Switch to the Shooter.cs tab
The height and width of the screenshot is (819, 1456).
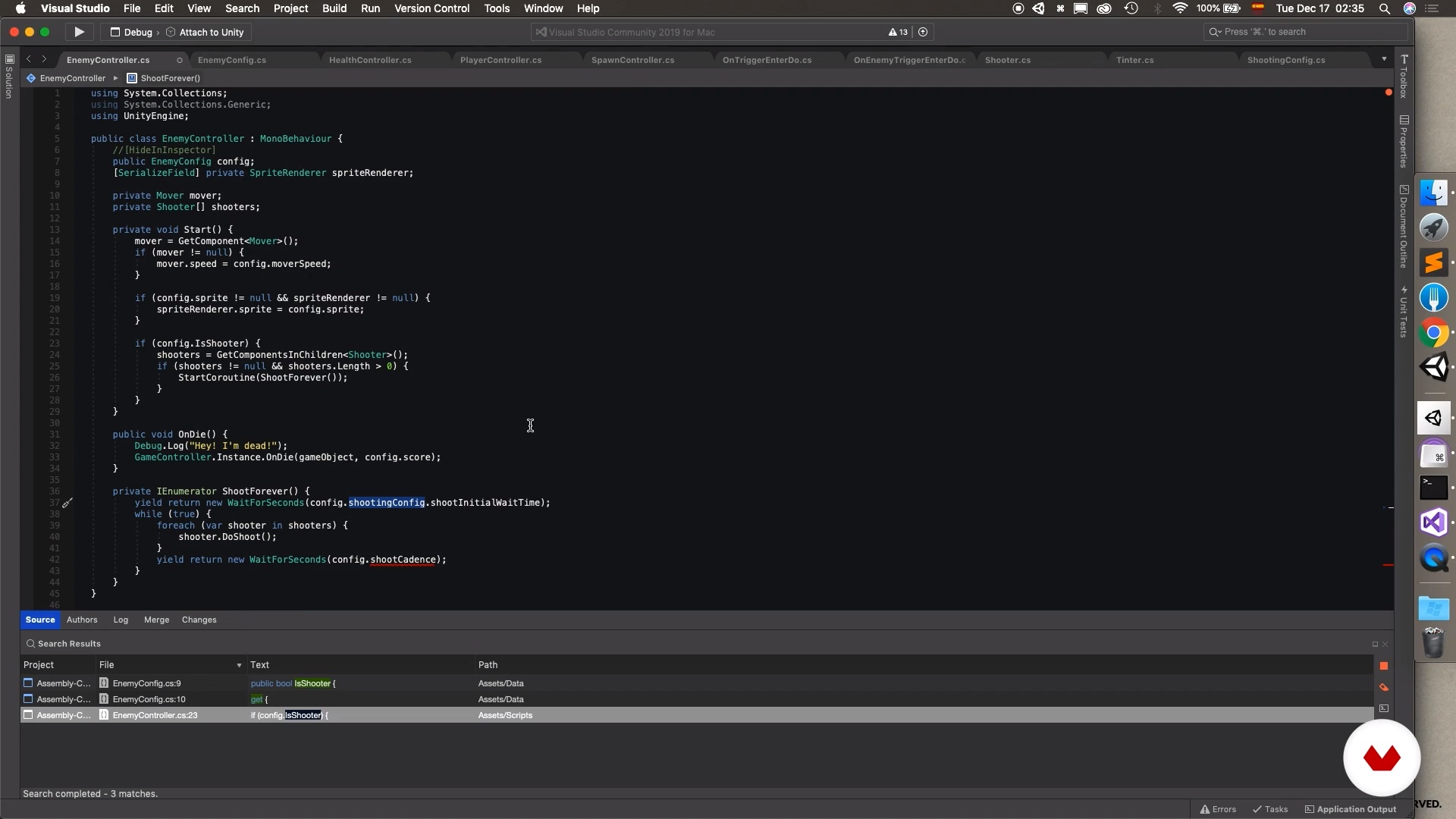1007,60
